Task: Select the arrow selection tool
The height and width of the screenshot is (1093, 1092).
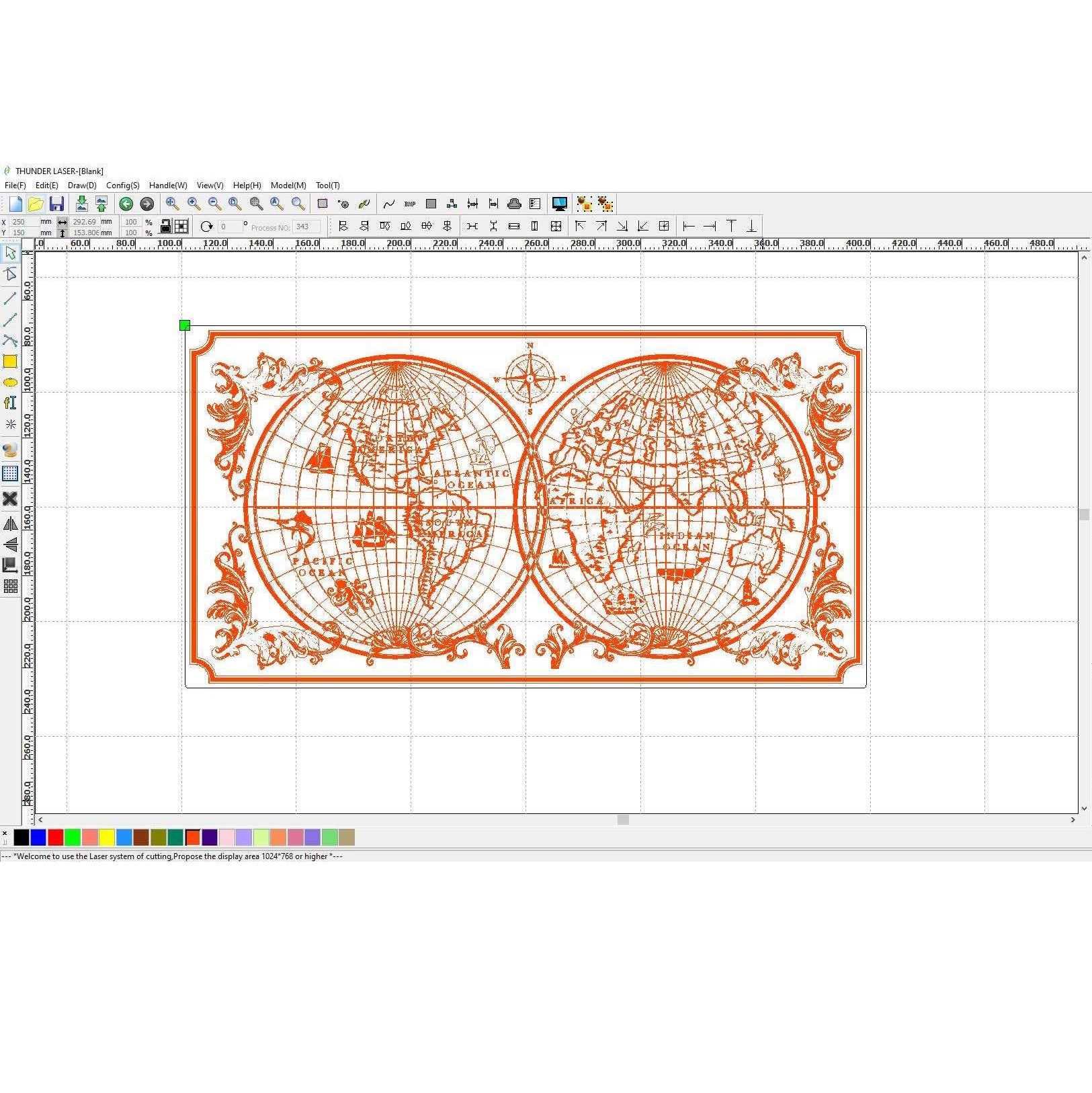Action: pos(10,253)
